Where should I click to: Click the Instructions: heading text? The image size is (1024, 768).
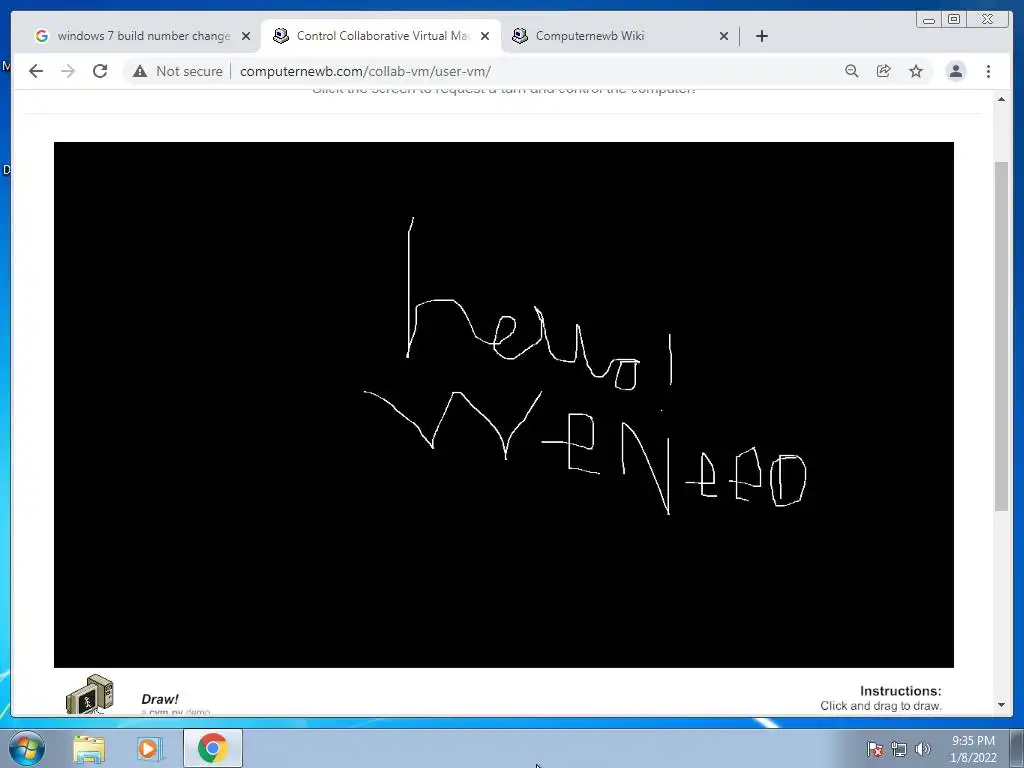click(x=901, y=691)
